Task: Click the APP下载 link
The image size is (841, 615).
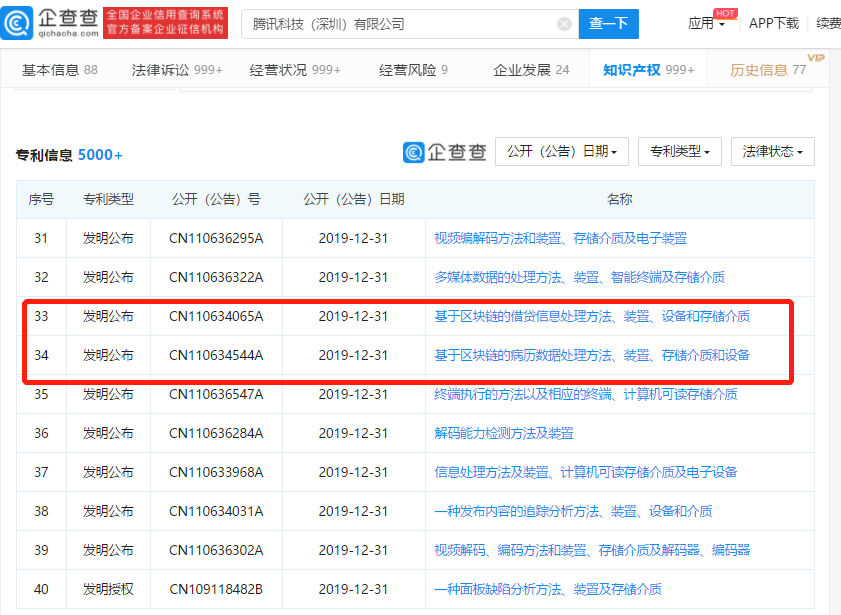Action: pyautogui.click(x=773, y=24)
